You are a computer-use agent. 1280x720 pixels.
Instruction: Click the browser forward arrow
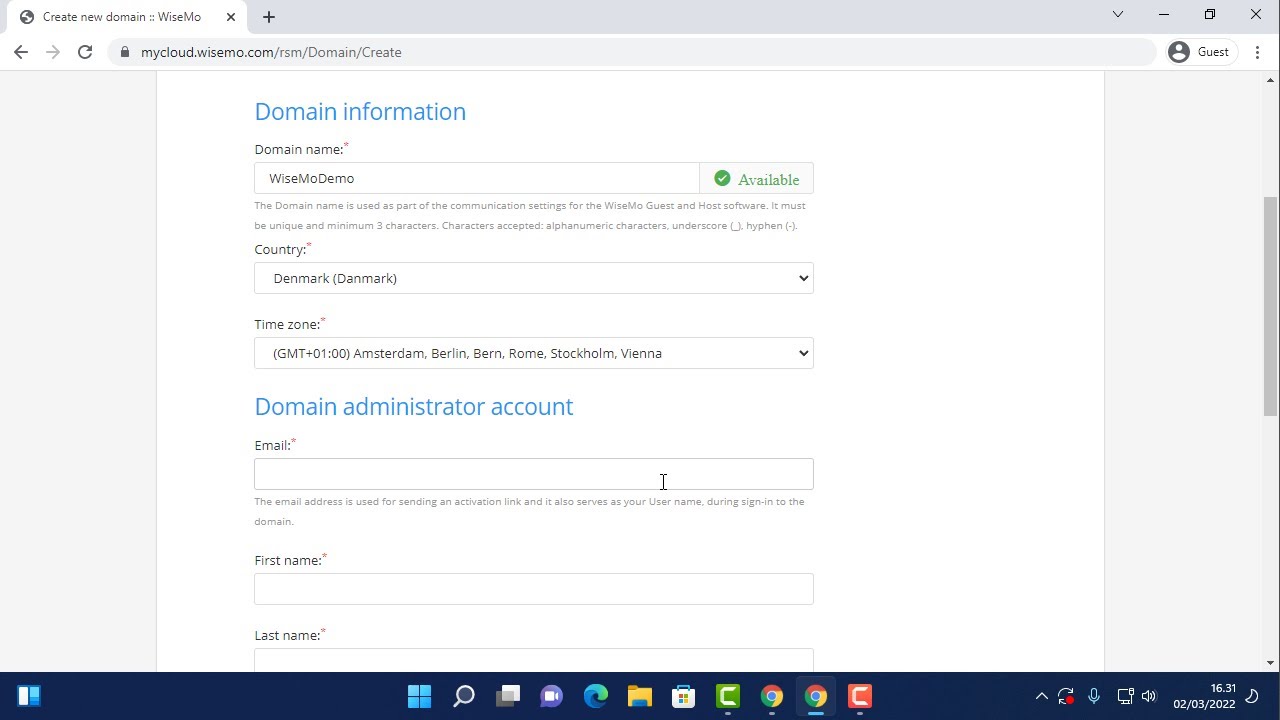[53, 52]
